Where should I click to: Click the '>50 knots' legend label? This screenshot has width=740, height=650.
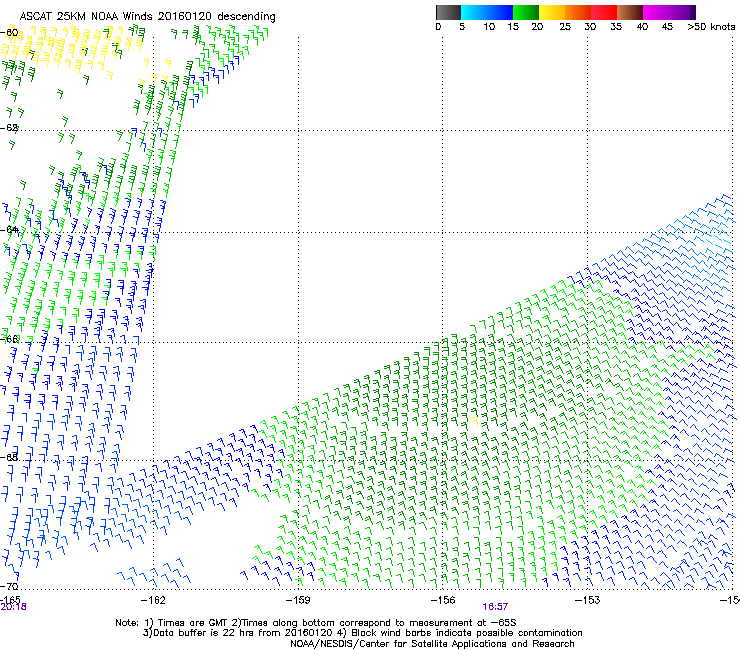[712, 27]
